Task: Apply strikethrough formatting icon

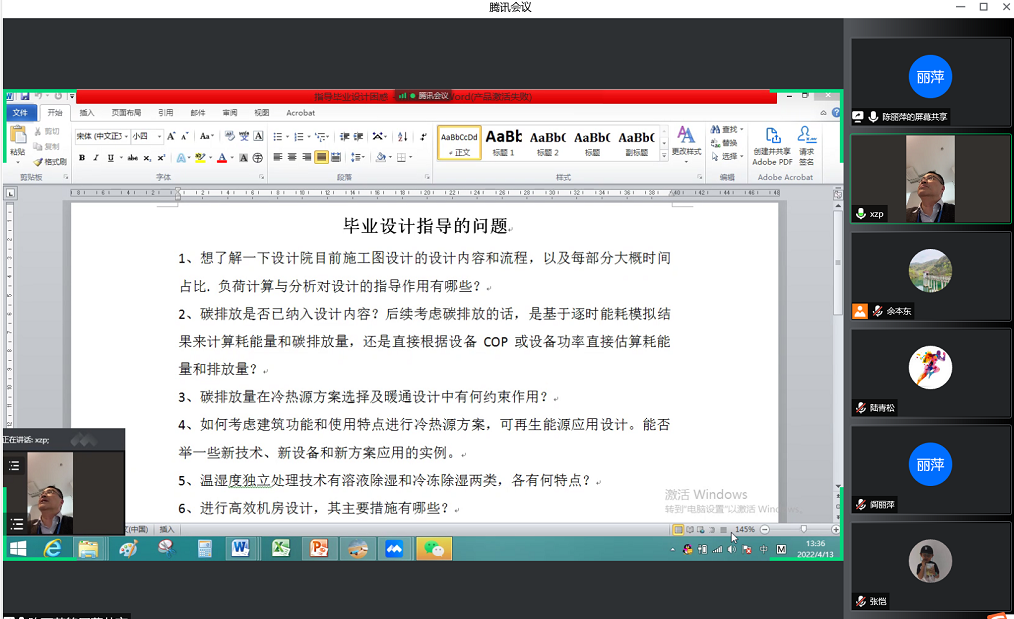Action: coord(134,158)
